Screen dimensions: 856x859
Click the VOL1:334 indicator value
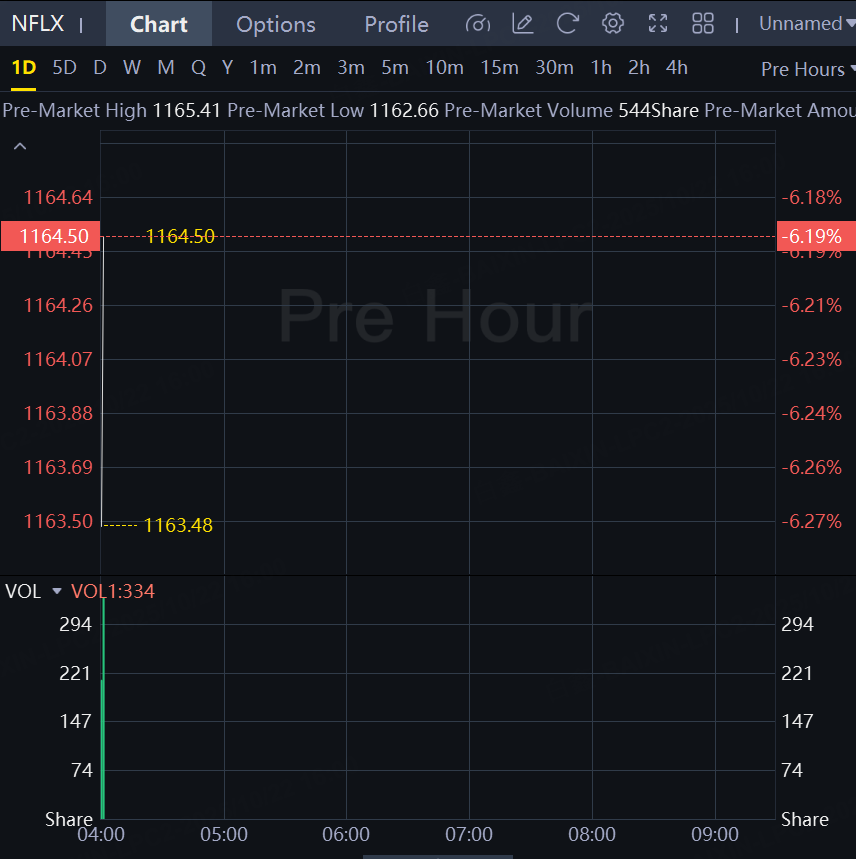point(113,591)
